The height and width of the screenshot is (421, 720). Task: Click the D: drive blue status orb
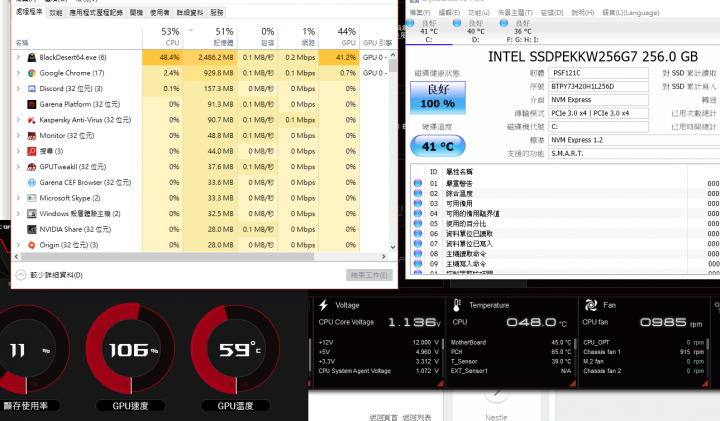457,23
